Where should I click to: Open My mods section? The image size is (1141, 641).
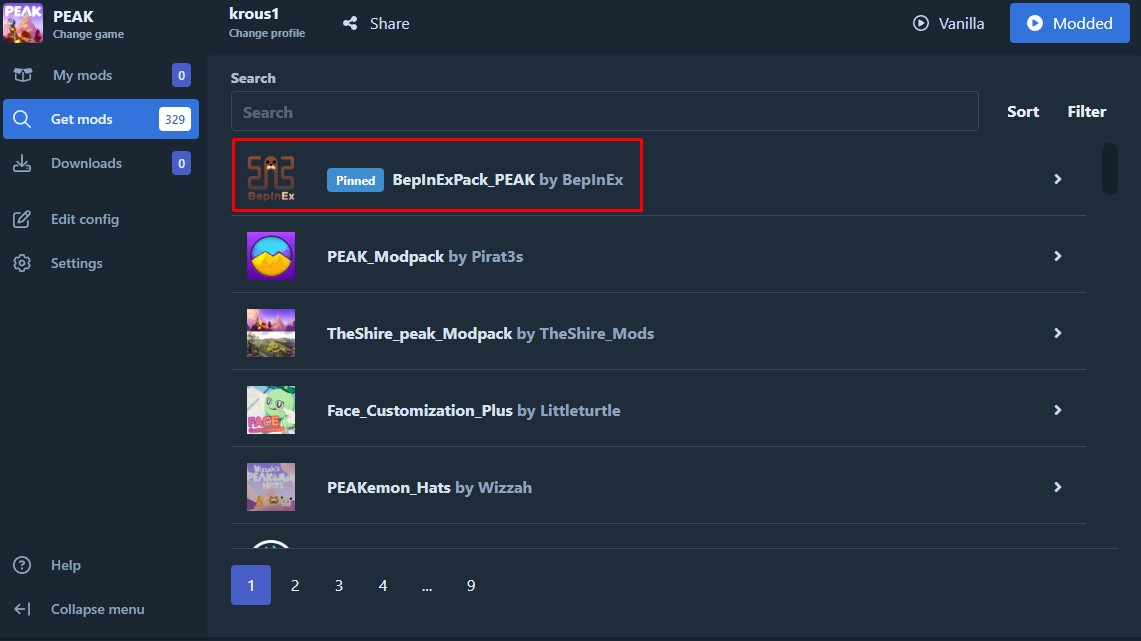click(100, 75)
